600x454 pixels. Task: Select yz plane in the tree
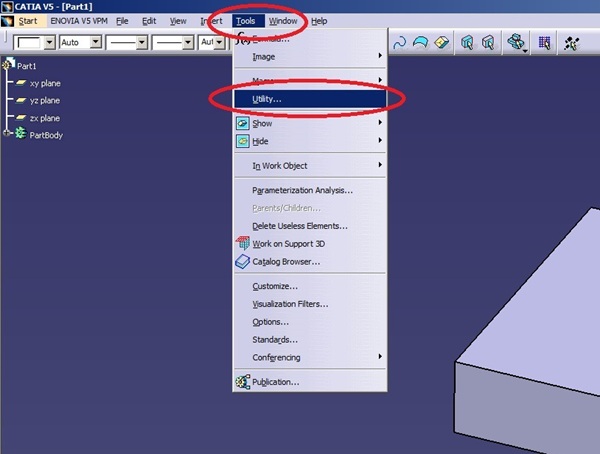pyautogui.click(x=45, y=101)
